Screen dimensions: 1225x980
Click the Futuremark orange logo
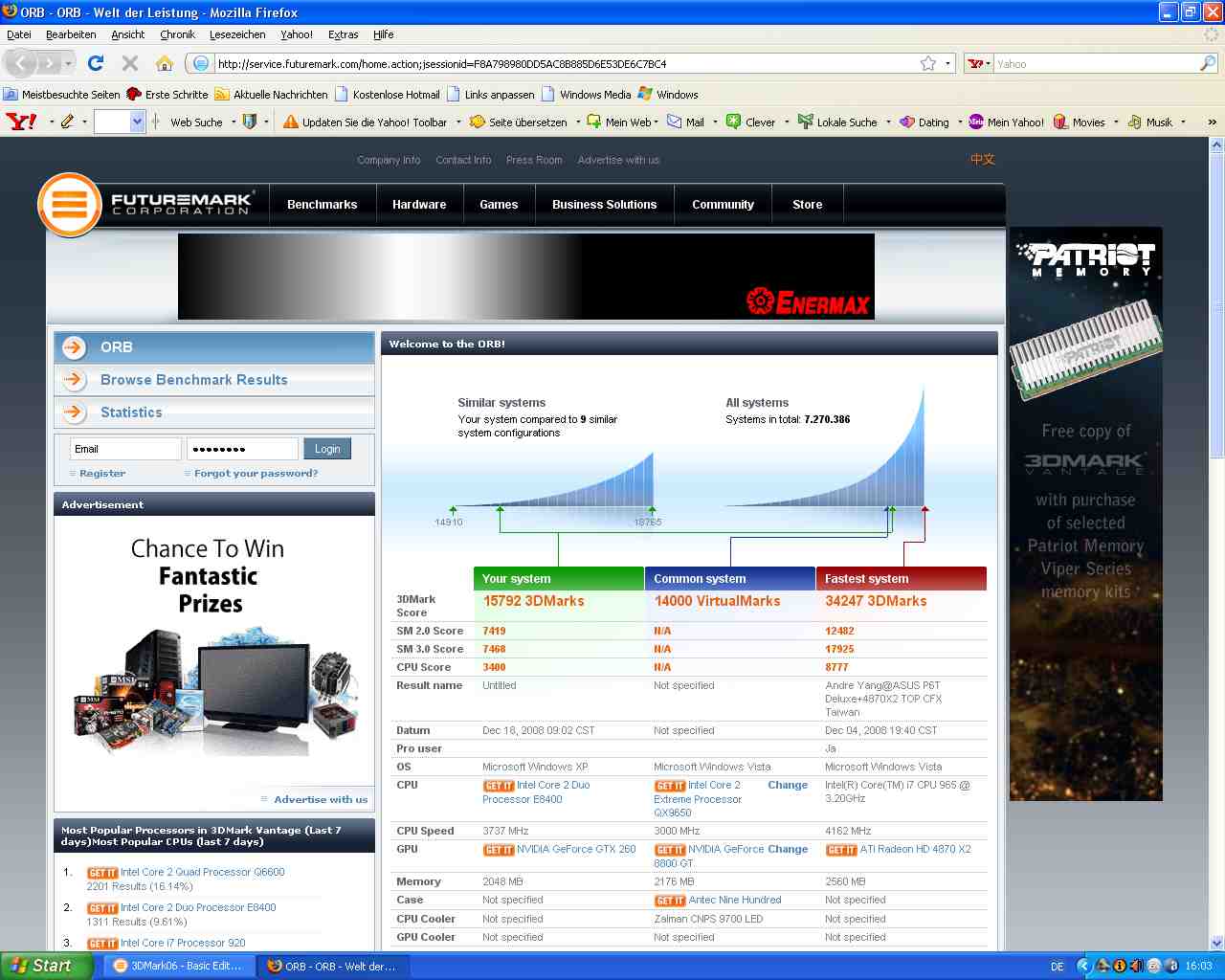69,204
